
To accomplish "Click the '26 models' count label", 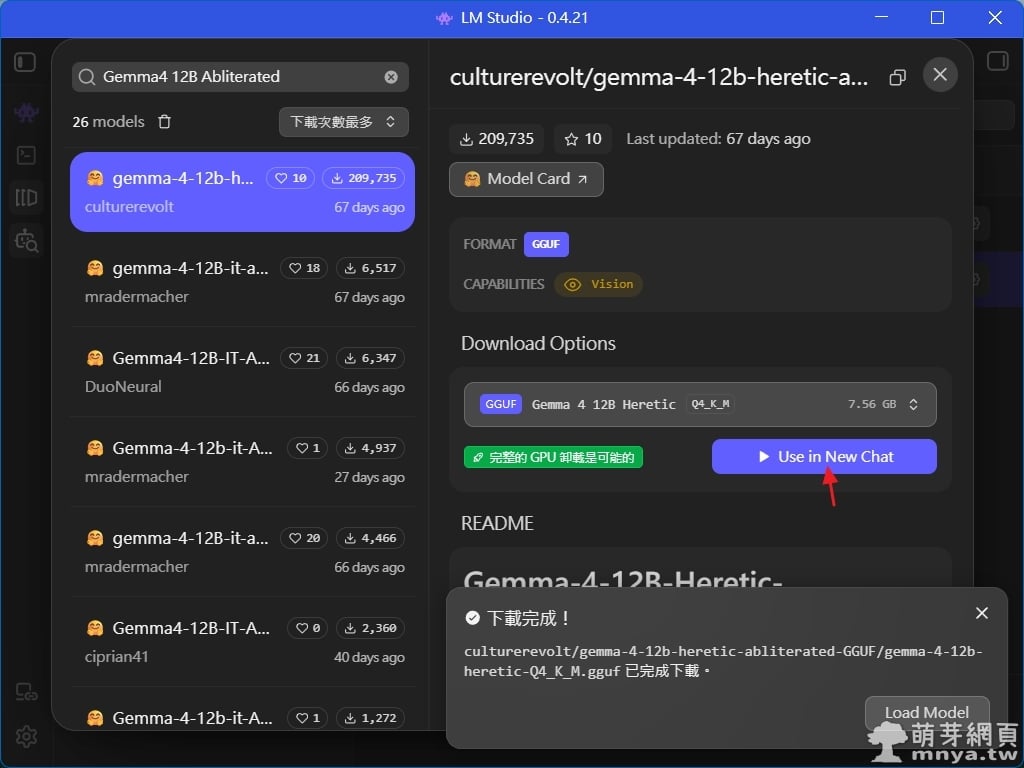I will 108,122.
